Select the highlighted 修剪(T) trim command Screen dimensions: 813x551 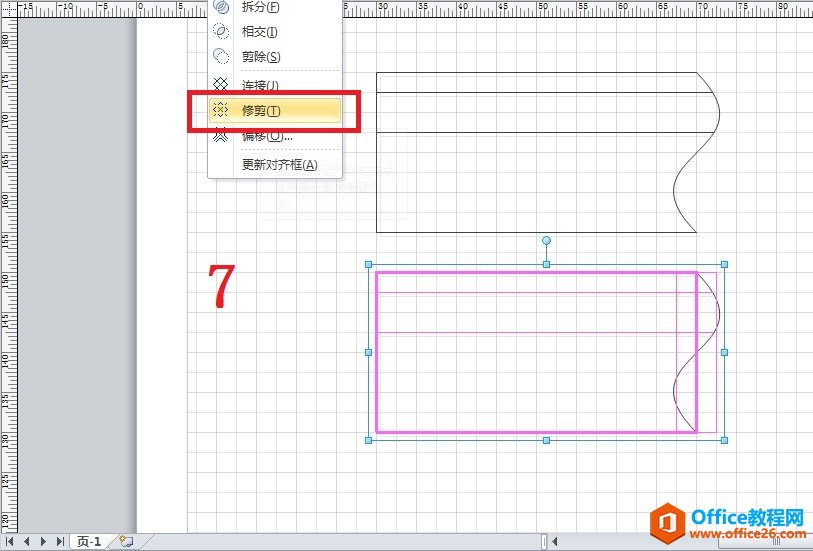pyautogui.click(x=275, y=110)
